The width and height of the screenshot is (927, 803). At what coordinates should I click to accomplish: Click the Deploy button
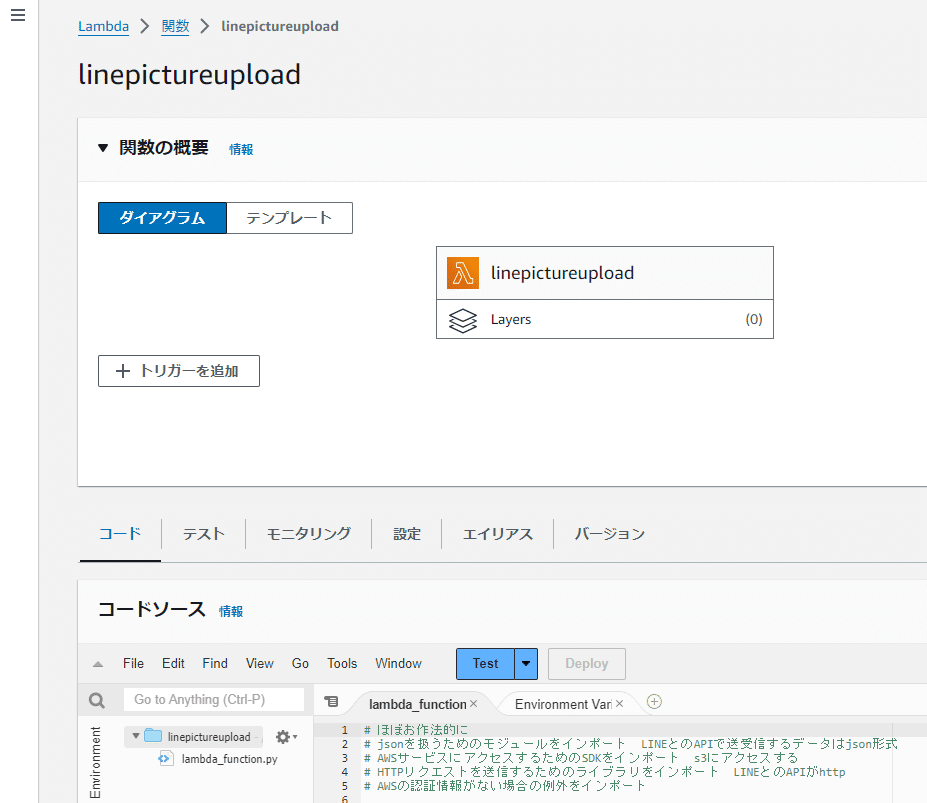coord(586,663)
